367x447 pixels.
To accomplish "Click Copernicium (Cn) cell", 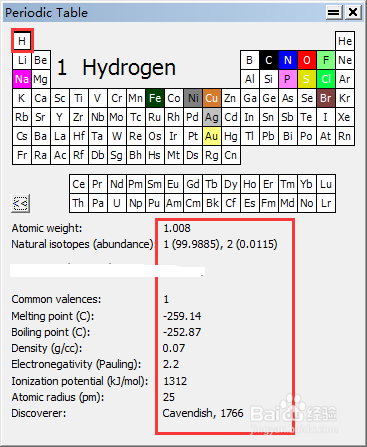I will click(231, 155).
